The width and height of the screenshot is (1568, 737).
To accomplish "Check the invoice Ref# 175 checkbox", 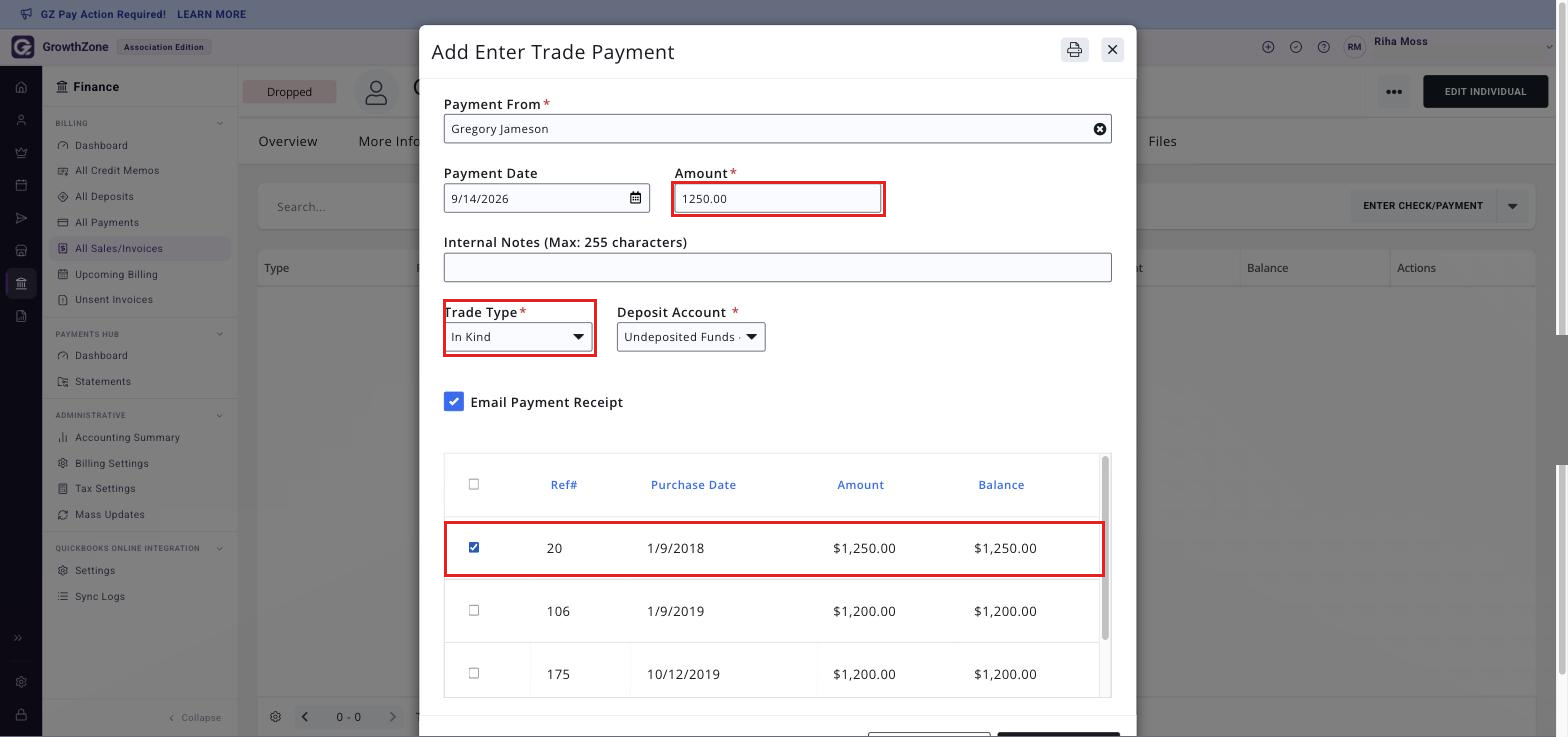I will click(x=474, y=673).
